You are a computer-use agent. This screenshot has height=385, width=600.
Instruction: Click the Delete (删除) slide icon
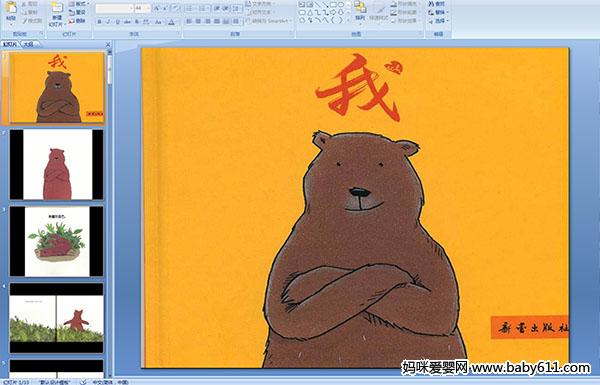pos(72,21)
